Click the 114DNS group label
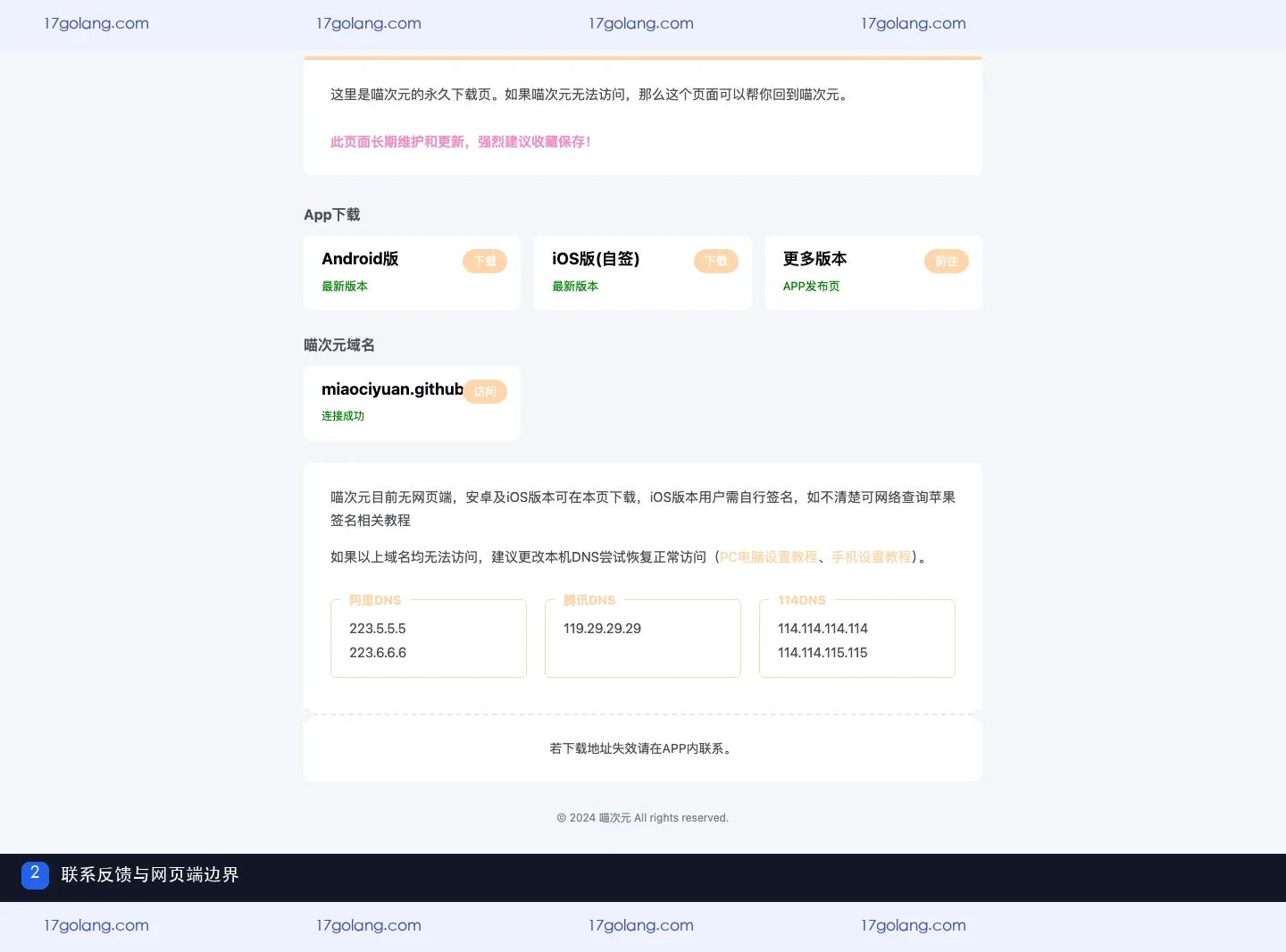1286x952 pixels. [x=802, y=600]
